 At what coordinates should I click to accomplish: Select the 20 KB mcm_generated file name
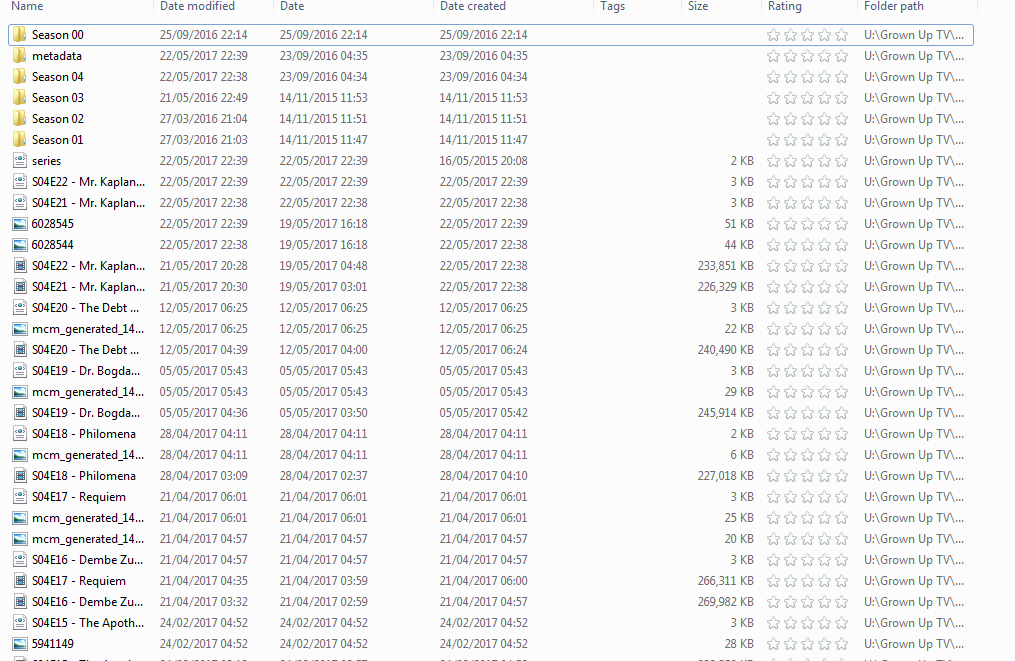pyautogui.click(x=88, y=539)
